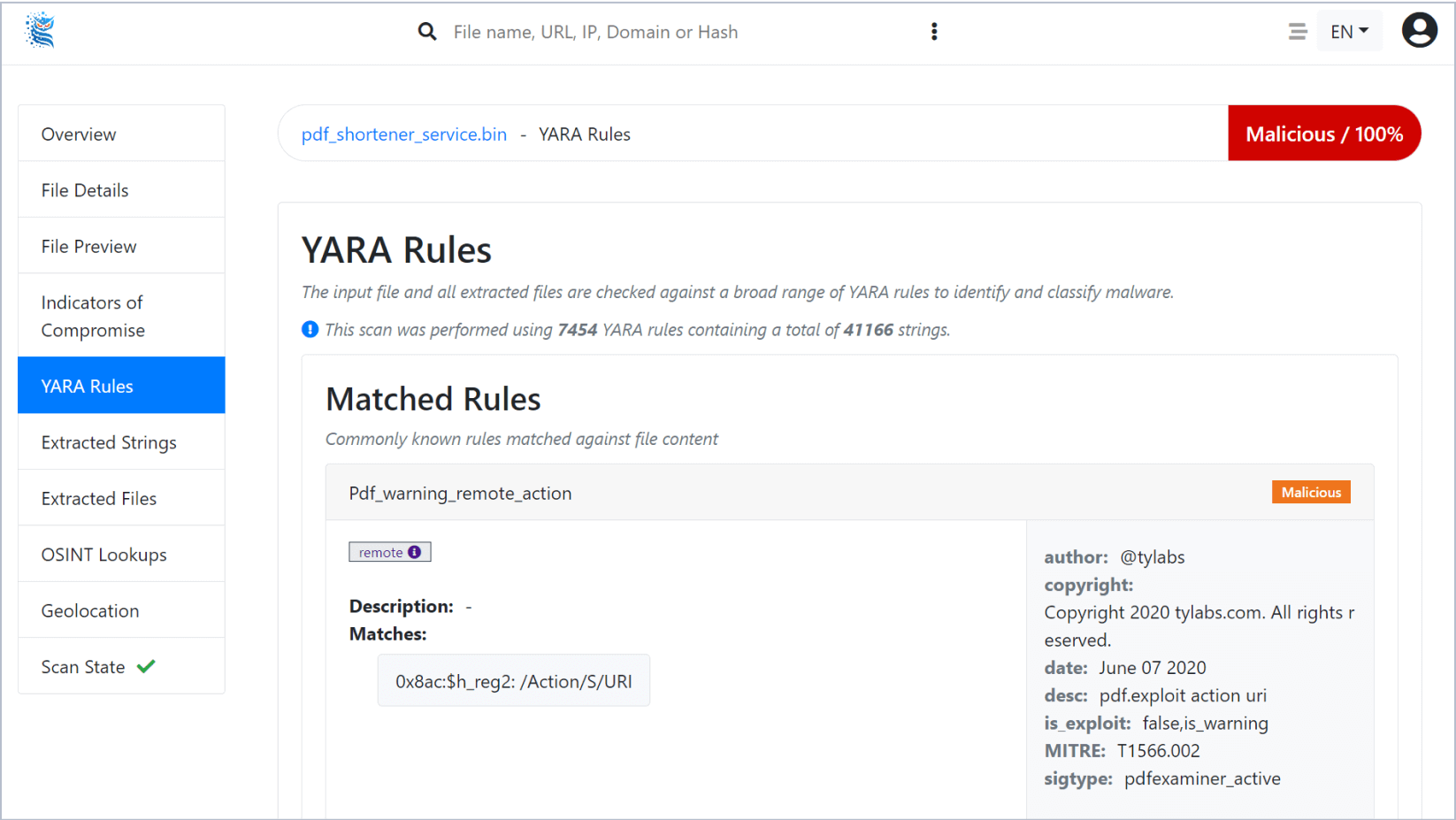Viewport: 1456px width, 820px height.
Task: Open the Overview section
Action: 121,134
